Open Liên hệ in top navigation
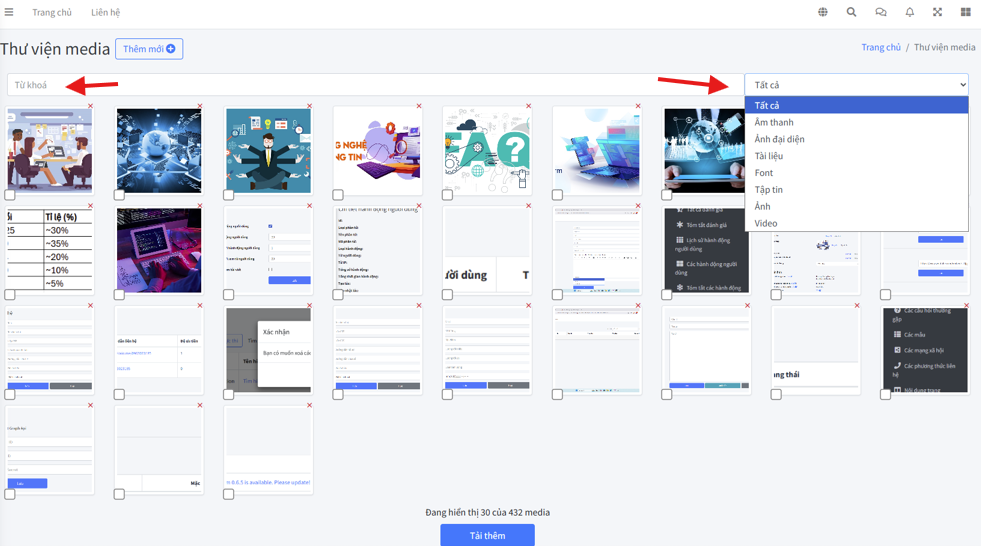This screenshot has height=546, width=981. tap(105, 13)
